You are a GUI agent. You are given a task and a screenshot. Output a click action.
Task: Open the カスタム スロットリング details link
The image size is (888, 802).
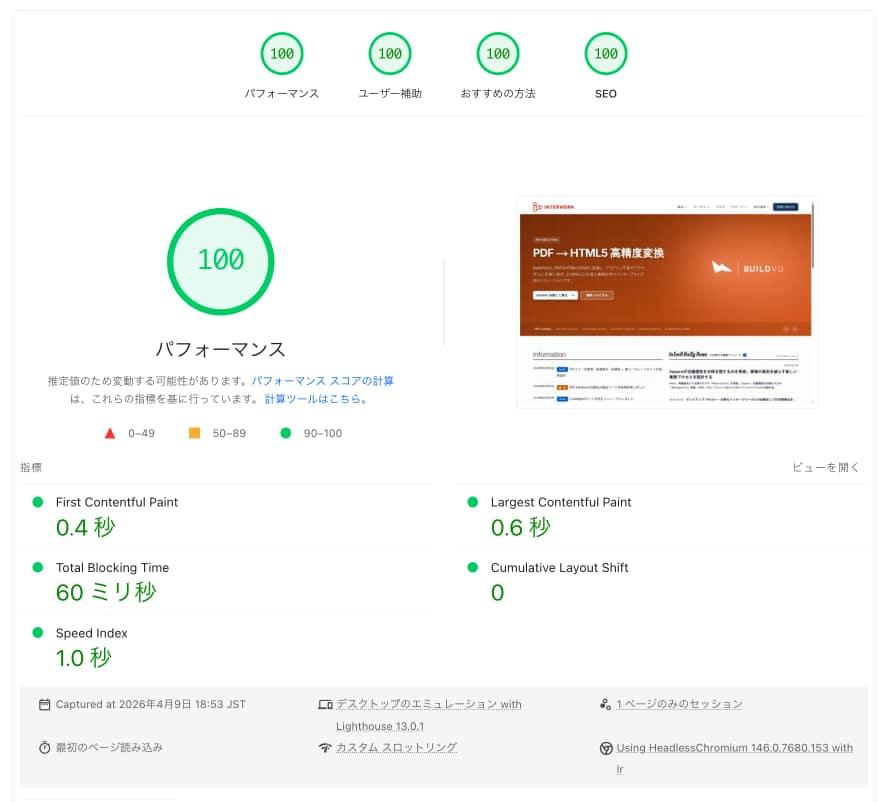coord(397,747)
